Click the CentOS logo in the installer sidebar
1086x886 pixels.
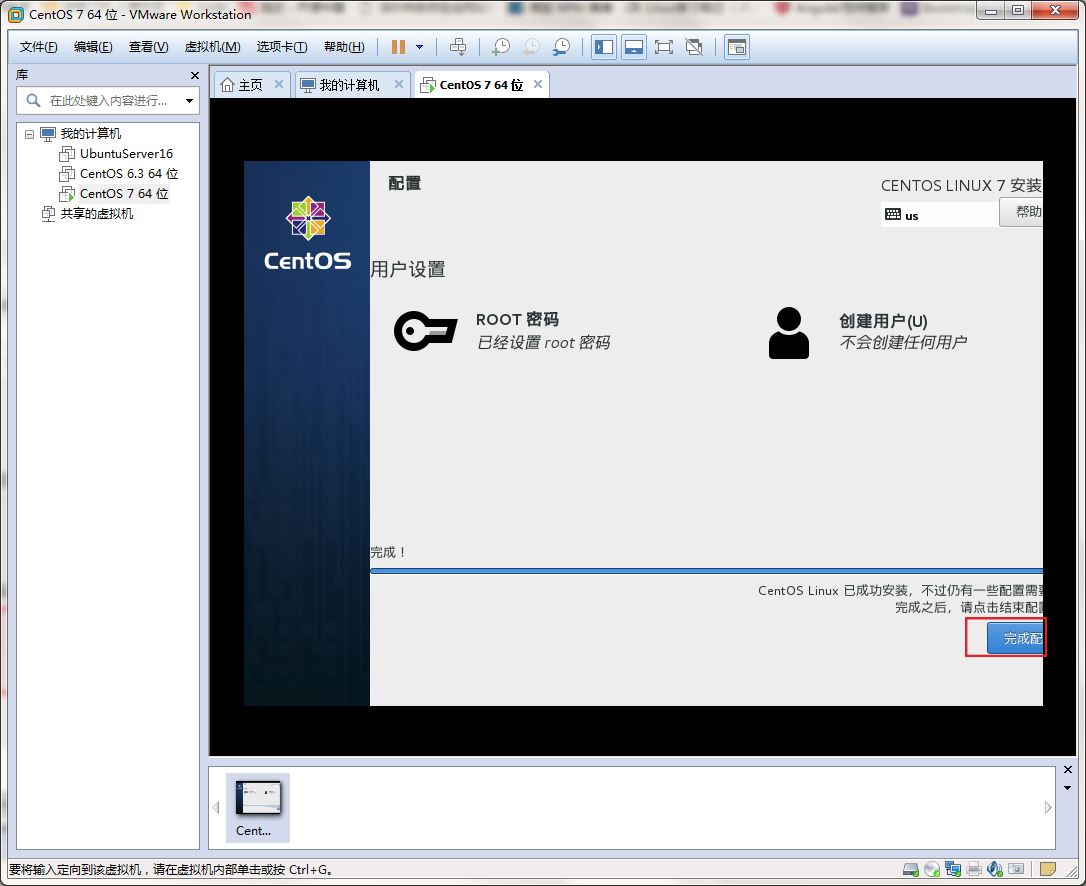[308, 234]
